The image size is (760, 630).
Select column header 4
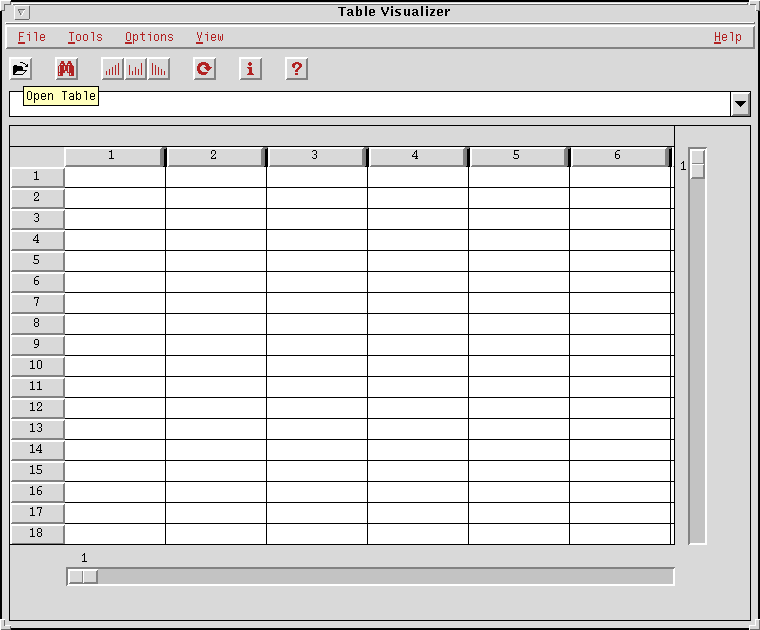point(416,157)
